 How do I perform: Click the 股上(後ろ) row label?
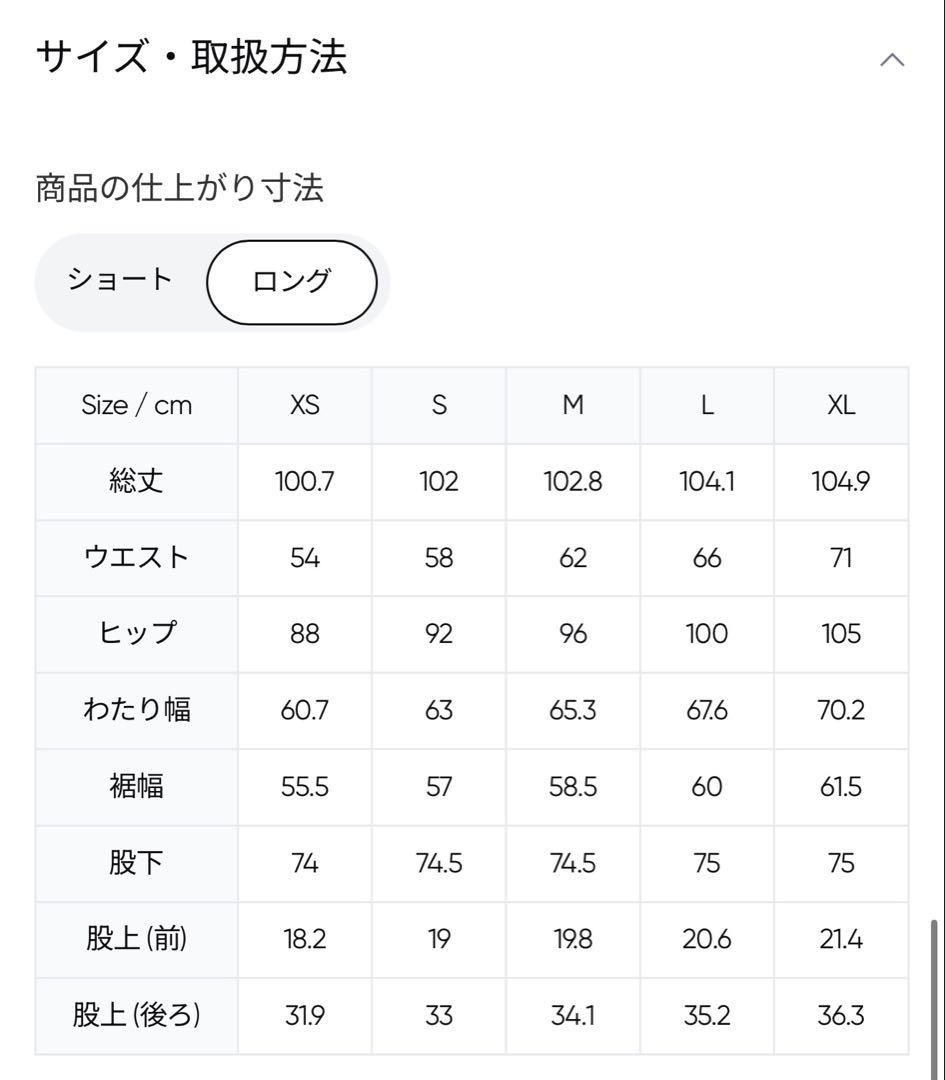[x=136, y=1015]
